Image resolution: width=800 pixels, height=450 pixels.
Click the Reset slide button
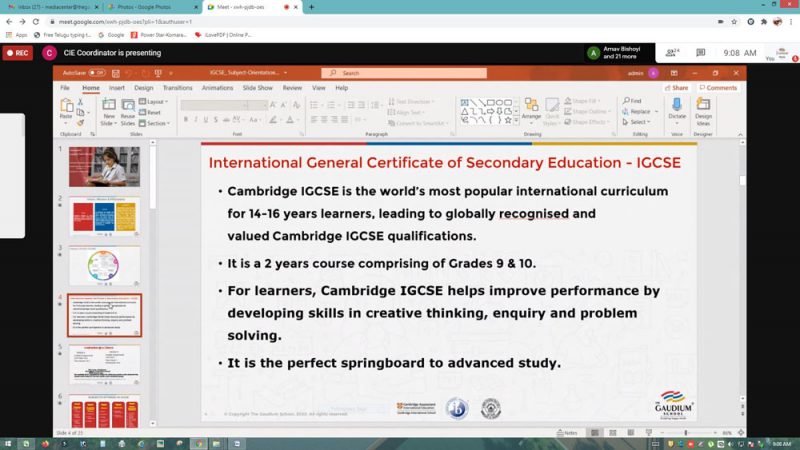150,112
